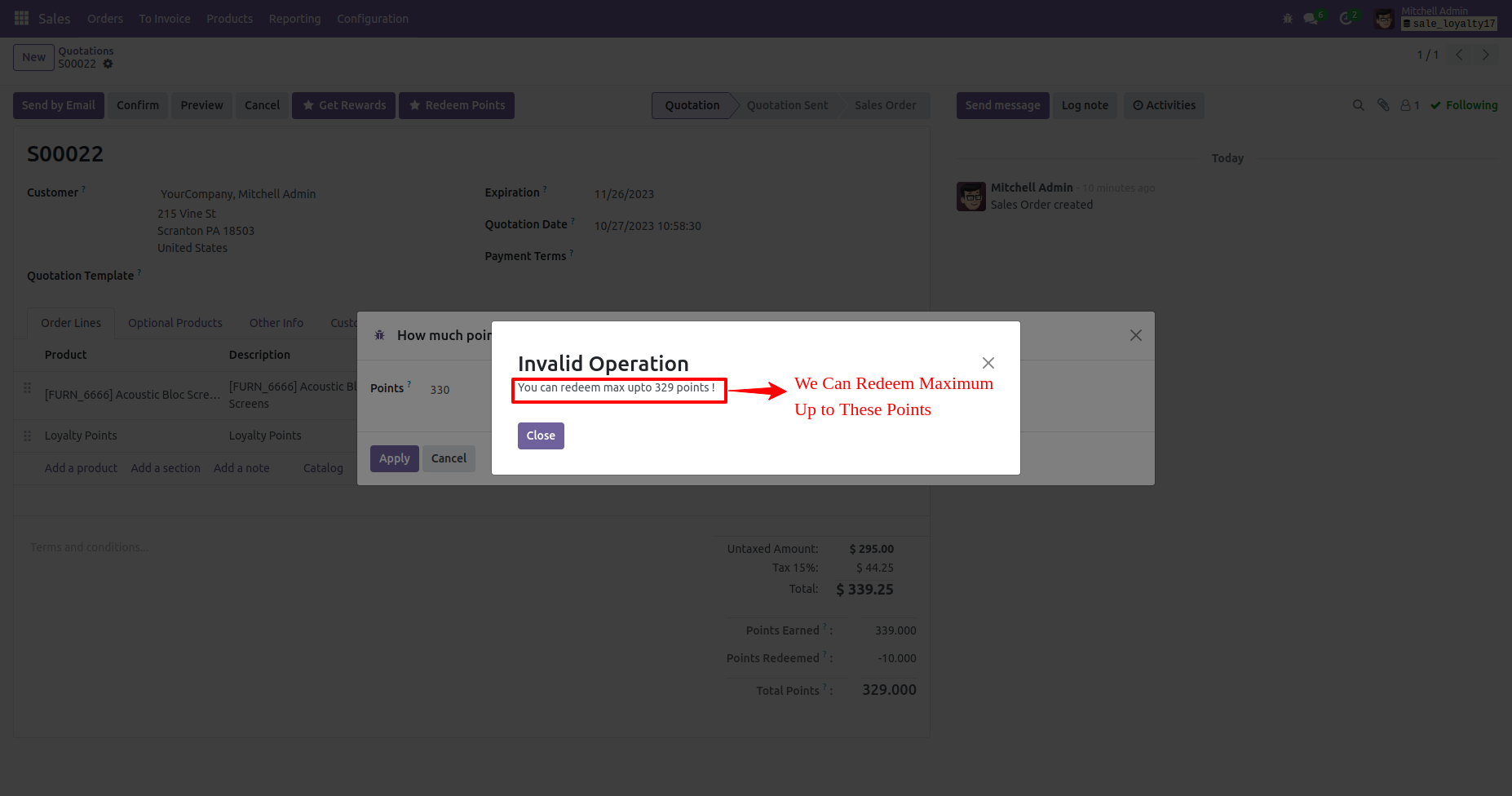Switch to the Order Lines tab
1512x796 pixels.
71,323
